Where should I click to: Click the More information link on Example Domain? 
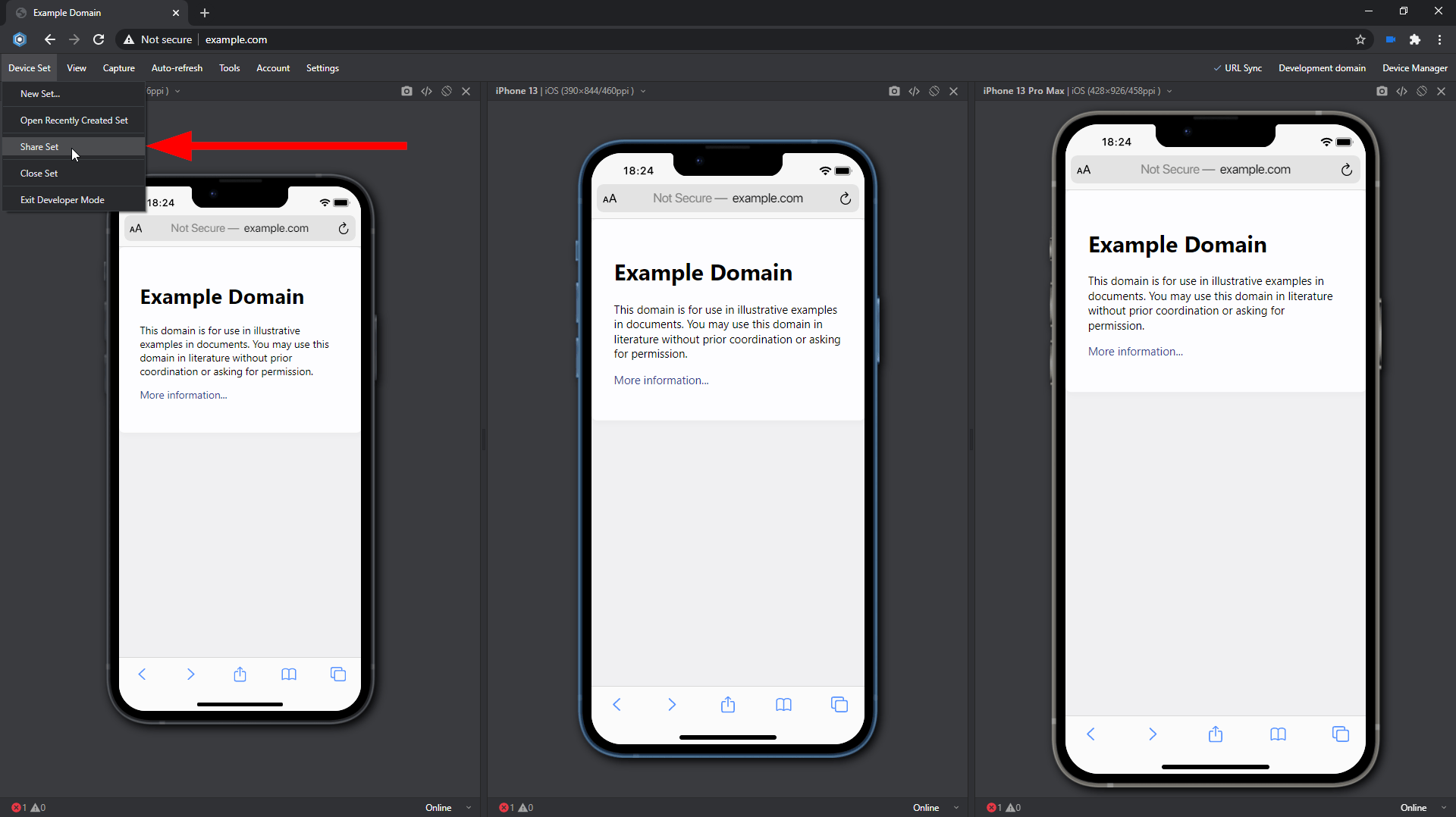pos(661,380)
